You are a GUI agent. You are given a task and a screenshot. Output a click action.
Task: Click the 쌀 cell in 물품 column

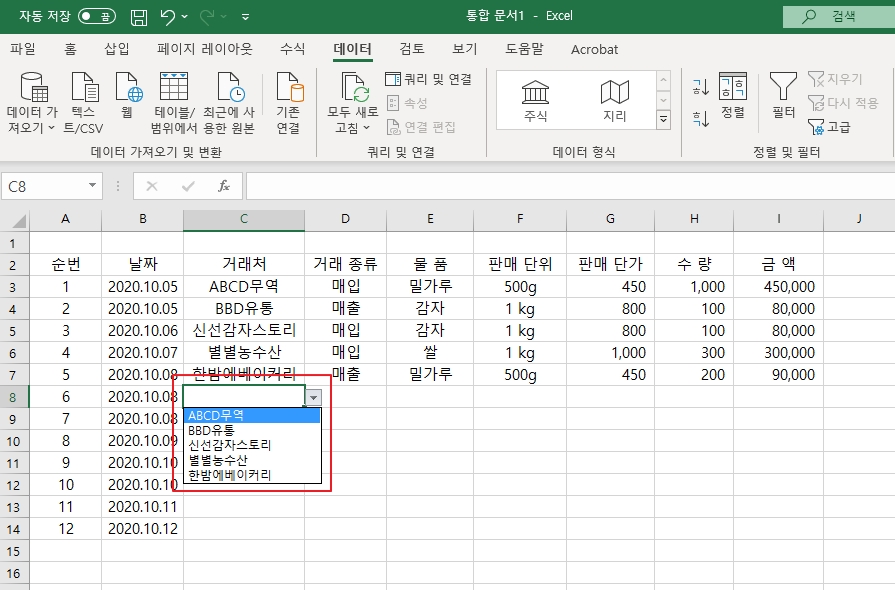pyautogui.click(x=430, y=352)
